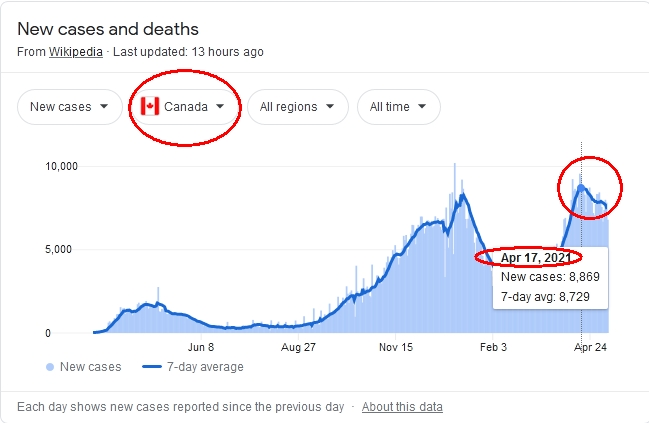Click the 7-day average legend line marker
649x423 pixels.
click(x=151, y=367)
